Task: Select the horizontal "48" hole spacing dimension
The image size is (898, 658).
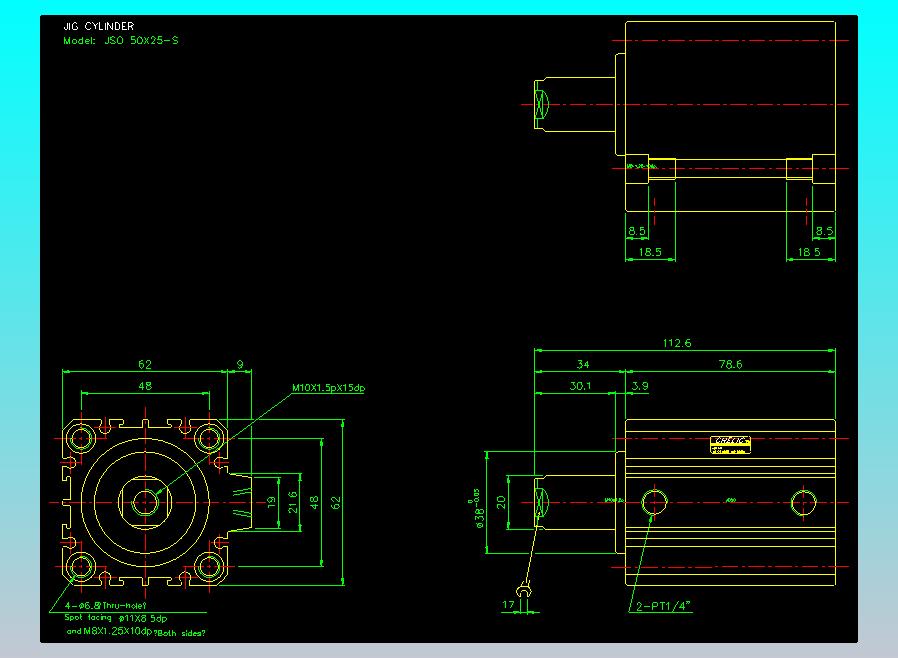Action: click(145, 386)
